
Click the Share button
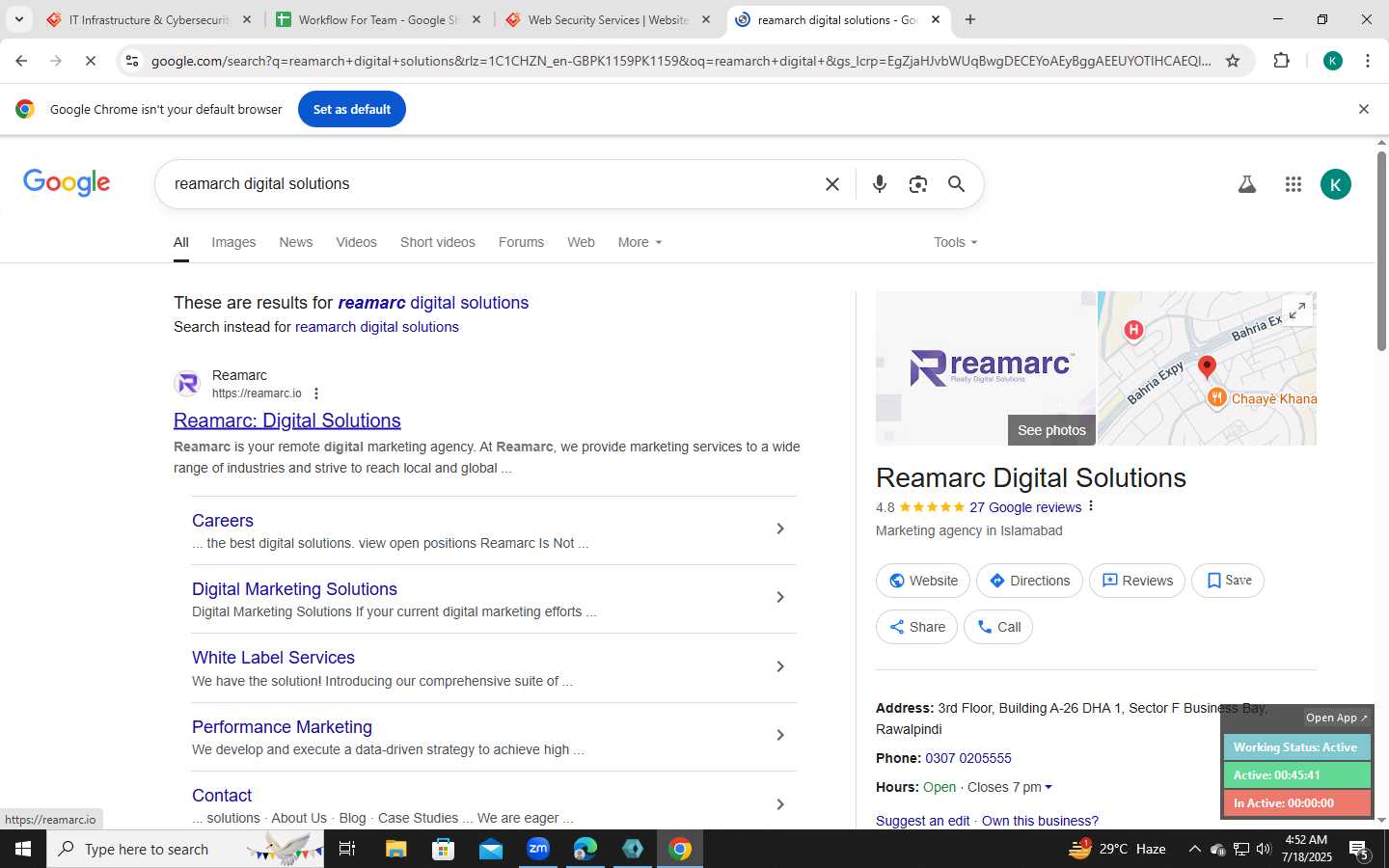tap(916, 627)
